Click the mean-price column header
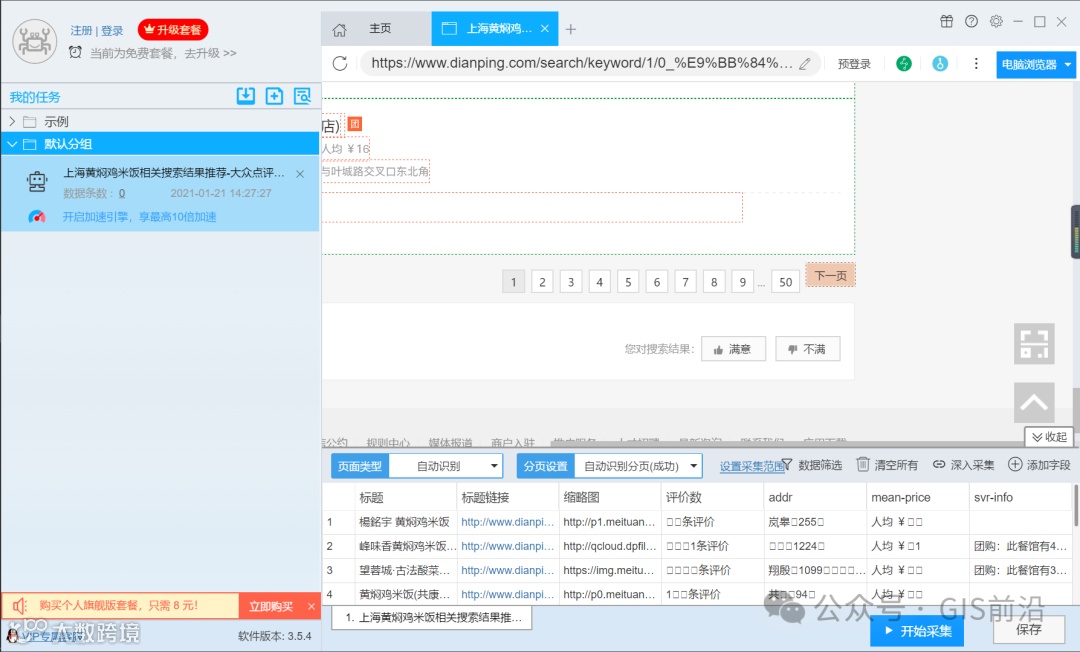This screenshot has width=1080, height=652. (917, 497)
